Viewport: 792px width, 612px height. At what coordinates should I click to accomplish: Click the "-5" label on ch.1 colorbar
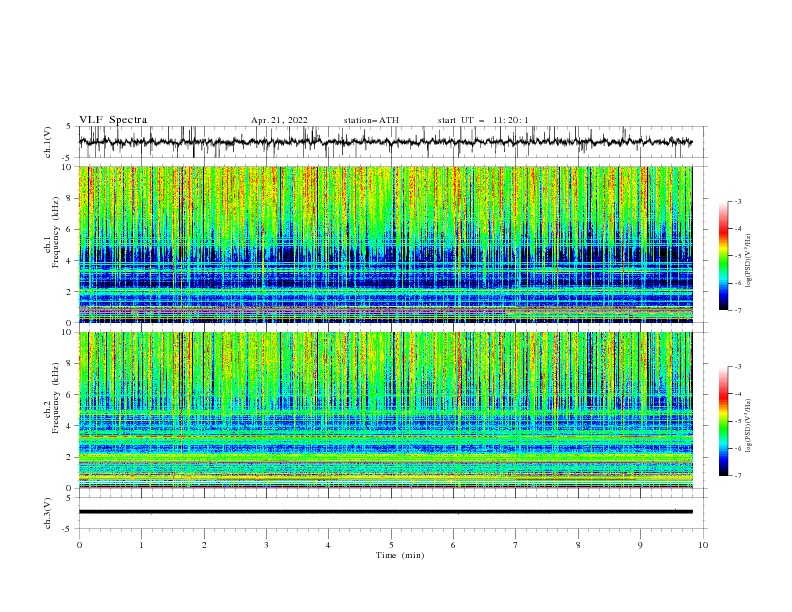coord(738,256)
